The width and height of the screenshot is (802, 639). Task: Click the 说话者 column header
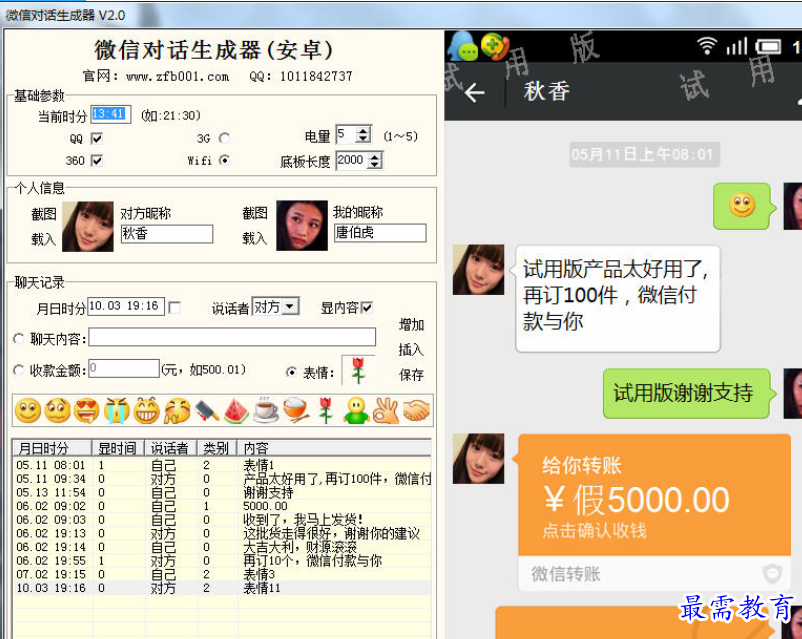coord(170,448)
